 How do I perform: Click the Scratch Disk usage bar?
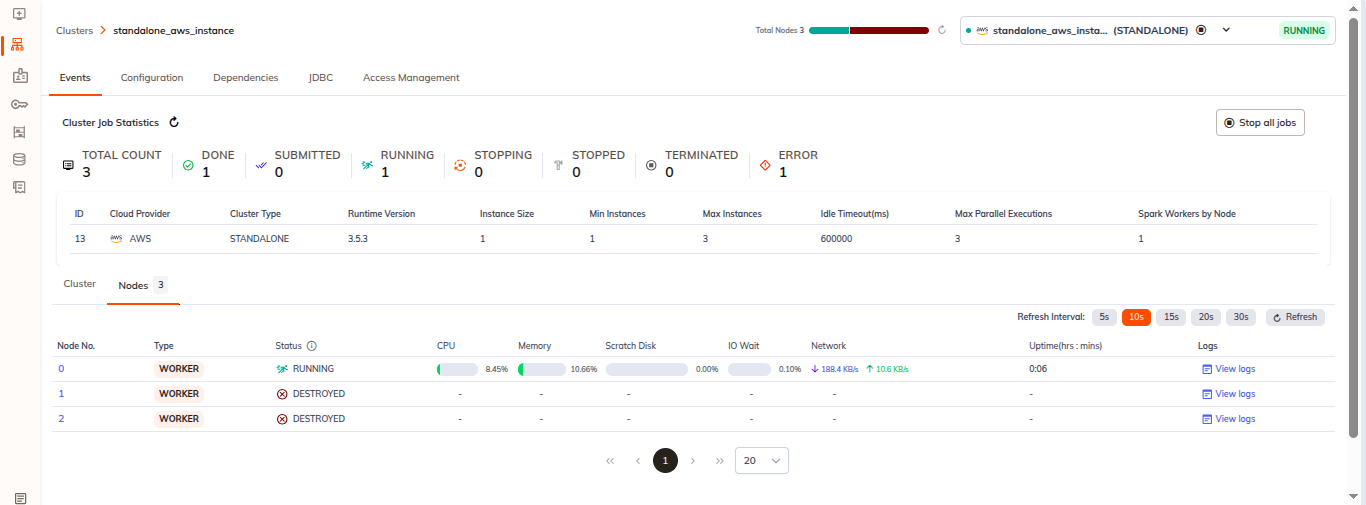(x=647, y=369)
